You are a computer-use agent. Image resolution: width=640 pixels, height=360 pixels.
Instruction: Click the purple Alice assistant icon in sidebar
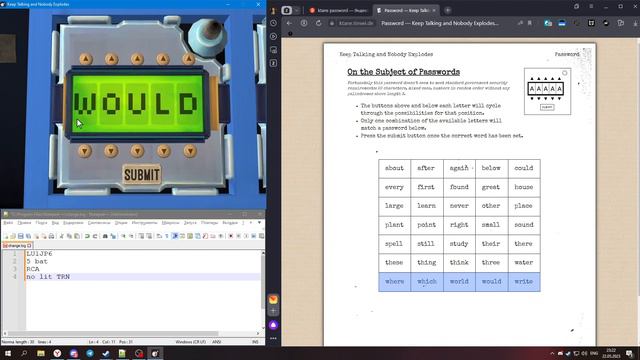click(x=273, y=325)
